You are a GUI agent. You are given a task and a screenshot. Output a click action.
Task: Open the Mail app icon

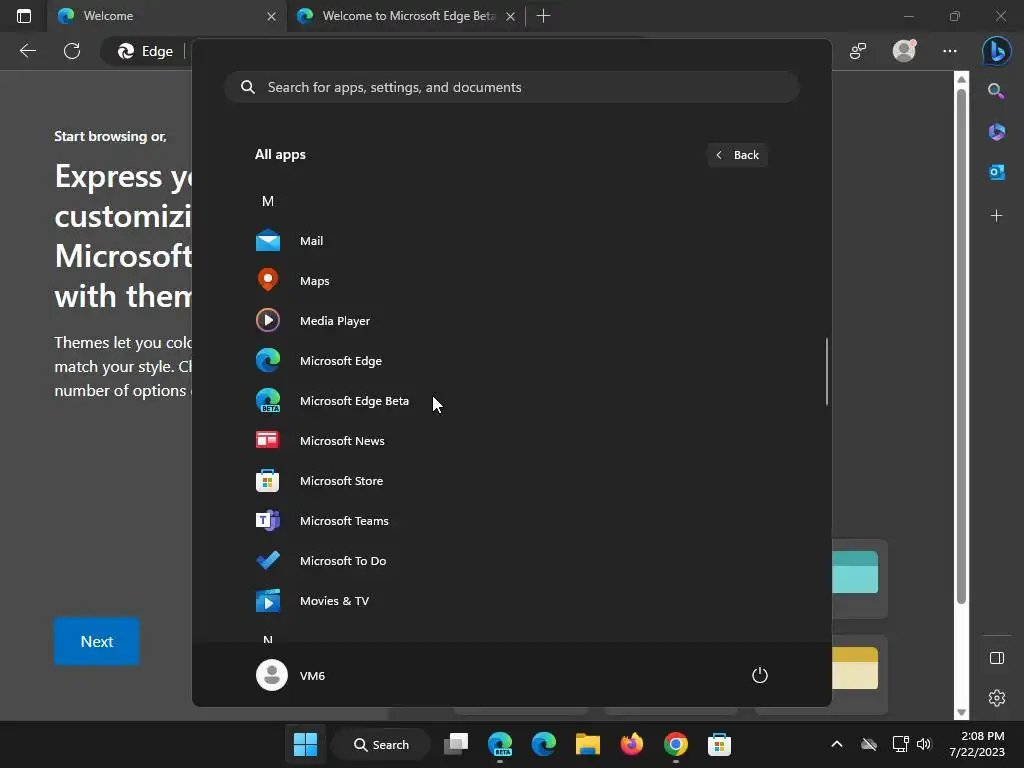268,241
